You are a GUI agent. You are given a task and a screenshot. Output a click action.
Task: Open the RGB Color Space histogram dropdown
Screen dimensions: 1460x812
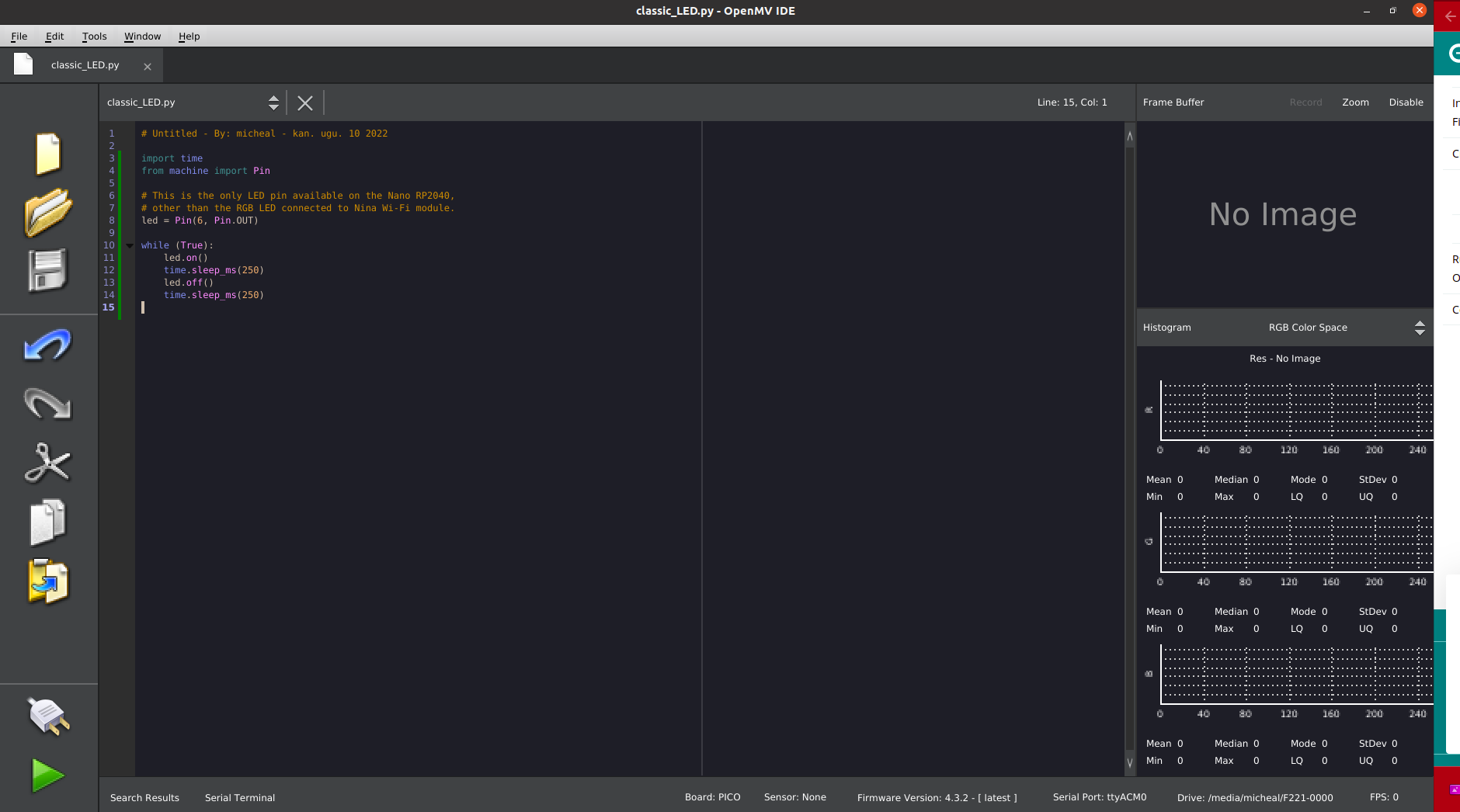pyautogui.click(x=1420, y=327)
